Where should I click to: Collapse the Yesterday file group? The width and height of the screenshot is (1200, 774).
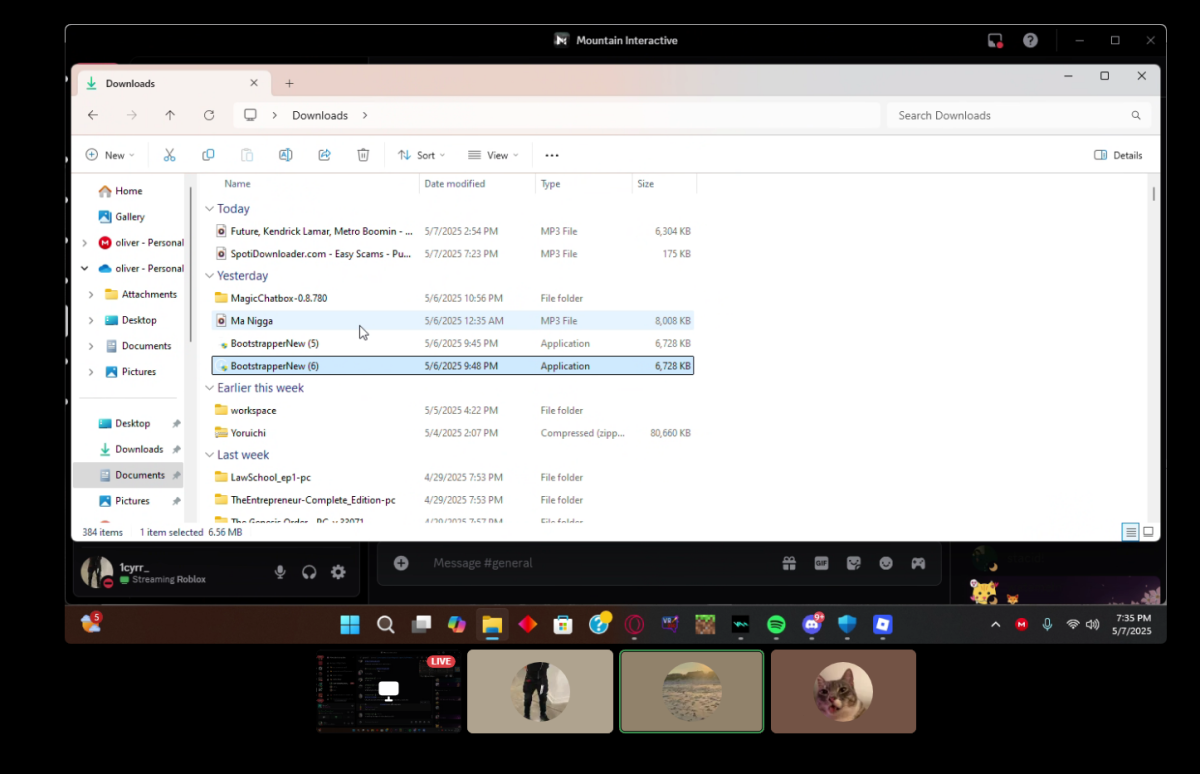pos(209,276)
